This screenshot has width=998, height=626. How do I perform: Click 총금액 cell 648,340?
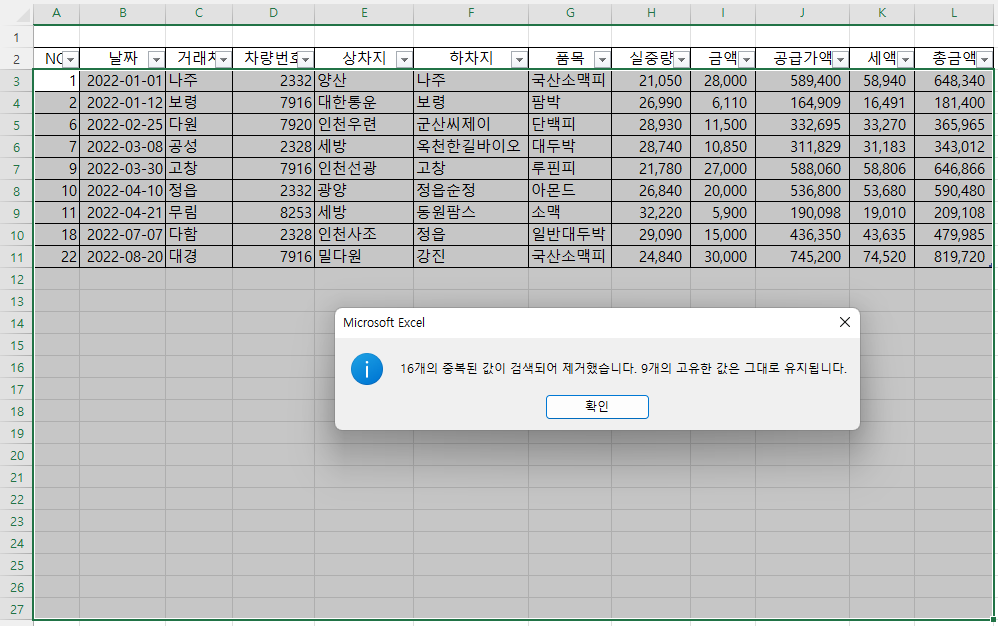coord(953,81)
